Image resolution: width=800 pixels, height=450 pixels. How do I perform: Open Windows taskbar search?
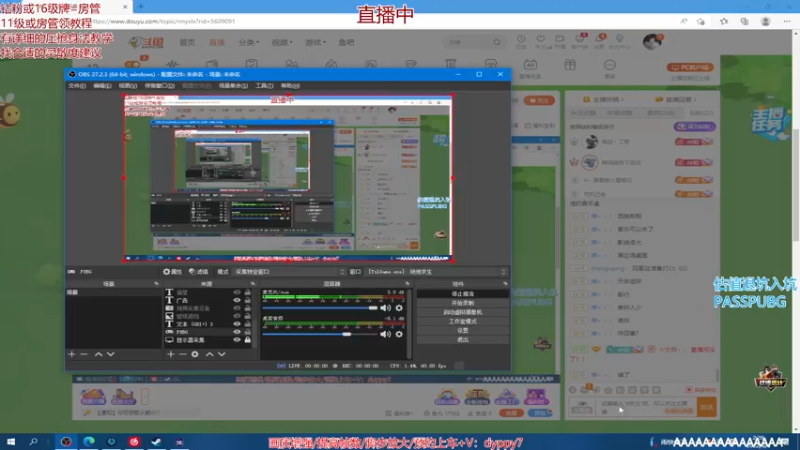33,442
